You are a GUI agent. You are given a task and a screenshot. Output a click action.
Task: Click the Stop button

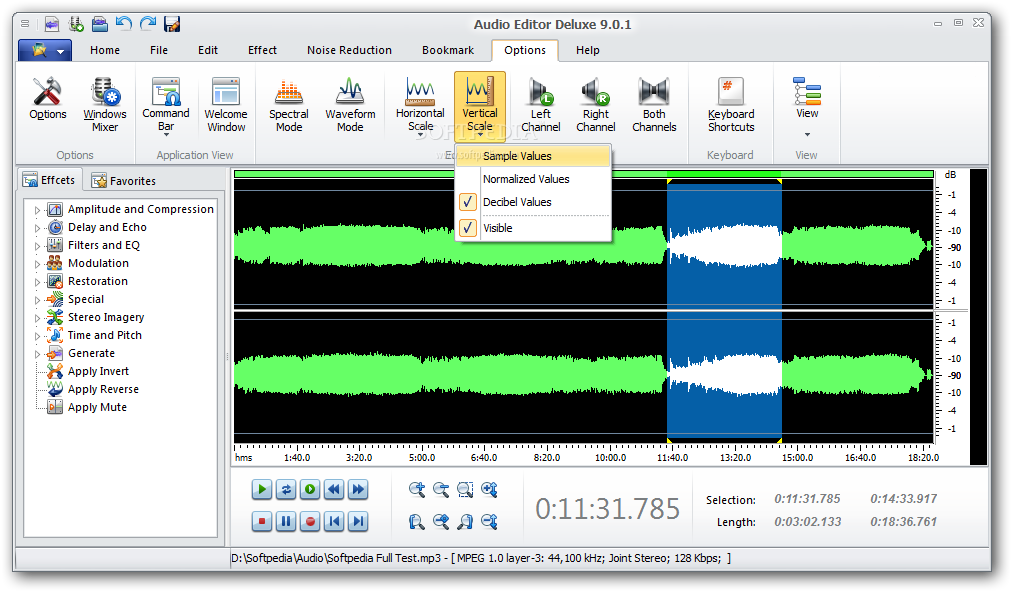[x=262, y=521]
